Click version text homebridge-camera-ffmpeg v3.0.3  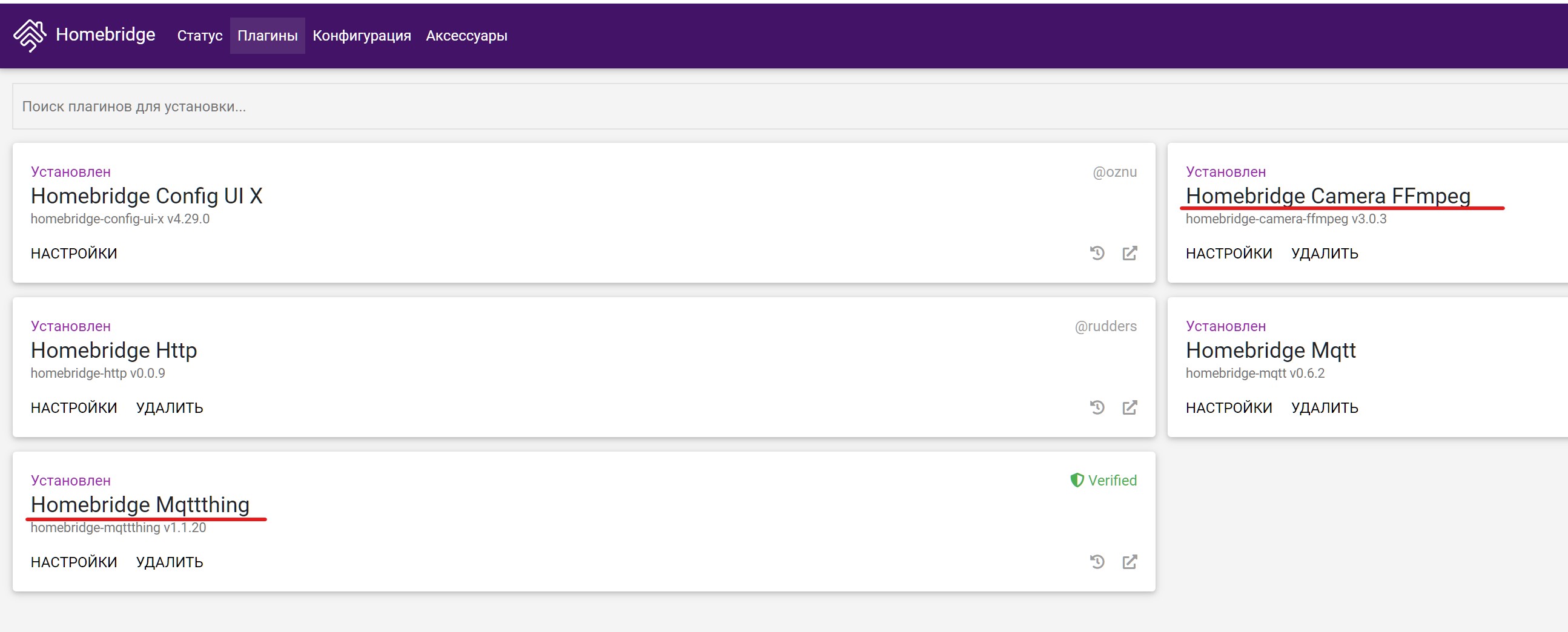coord(1286,219)
